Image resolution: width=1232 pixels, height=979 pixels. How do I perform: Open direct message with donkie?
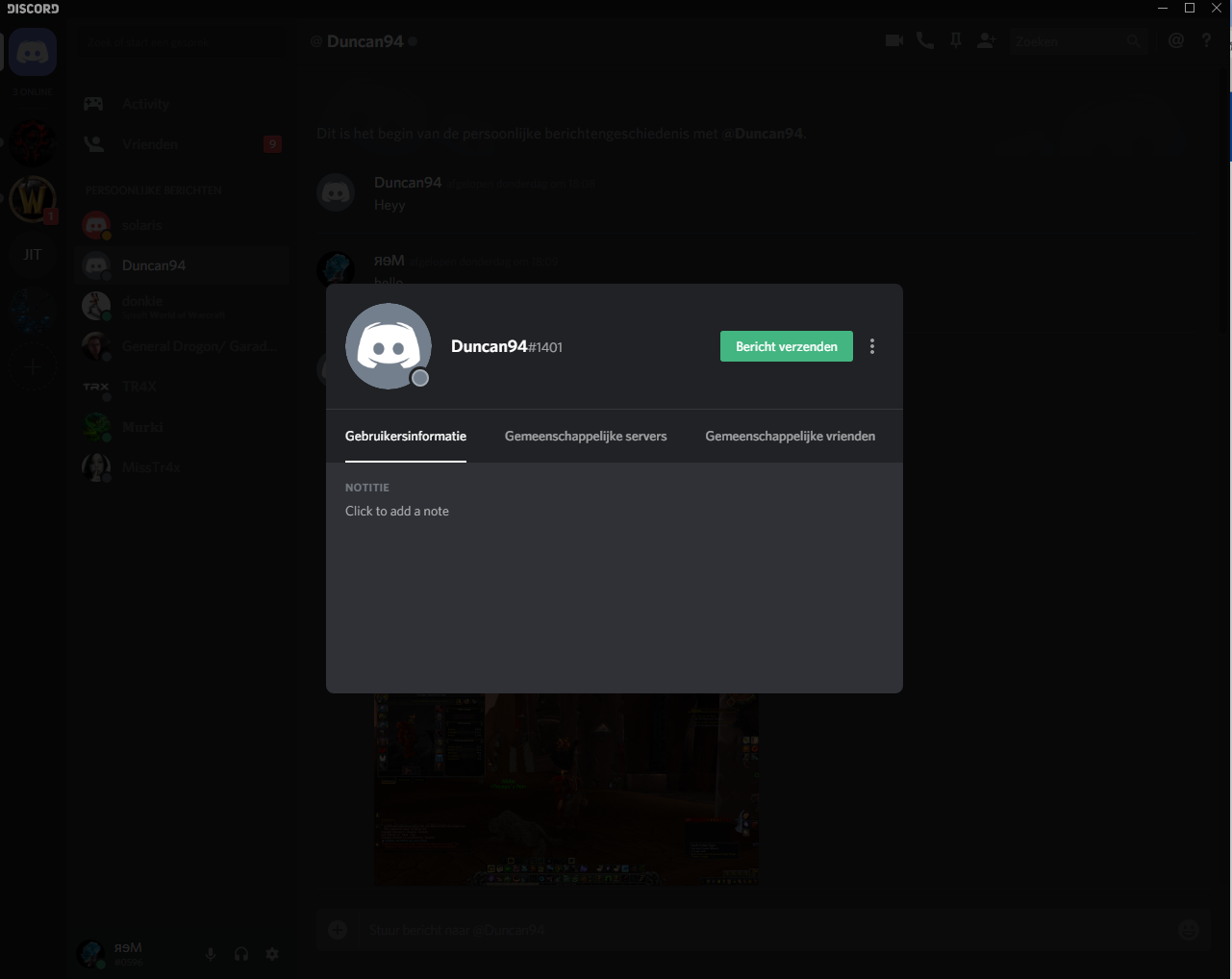182,306
